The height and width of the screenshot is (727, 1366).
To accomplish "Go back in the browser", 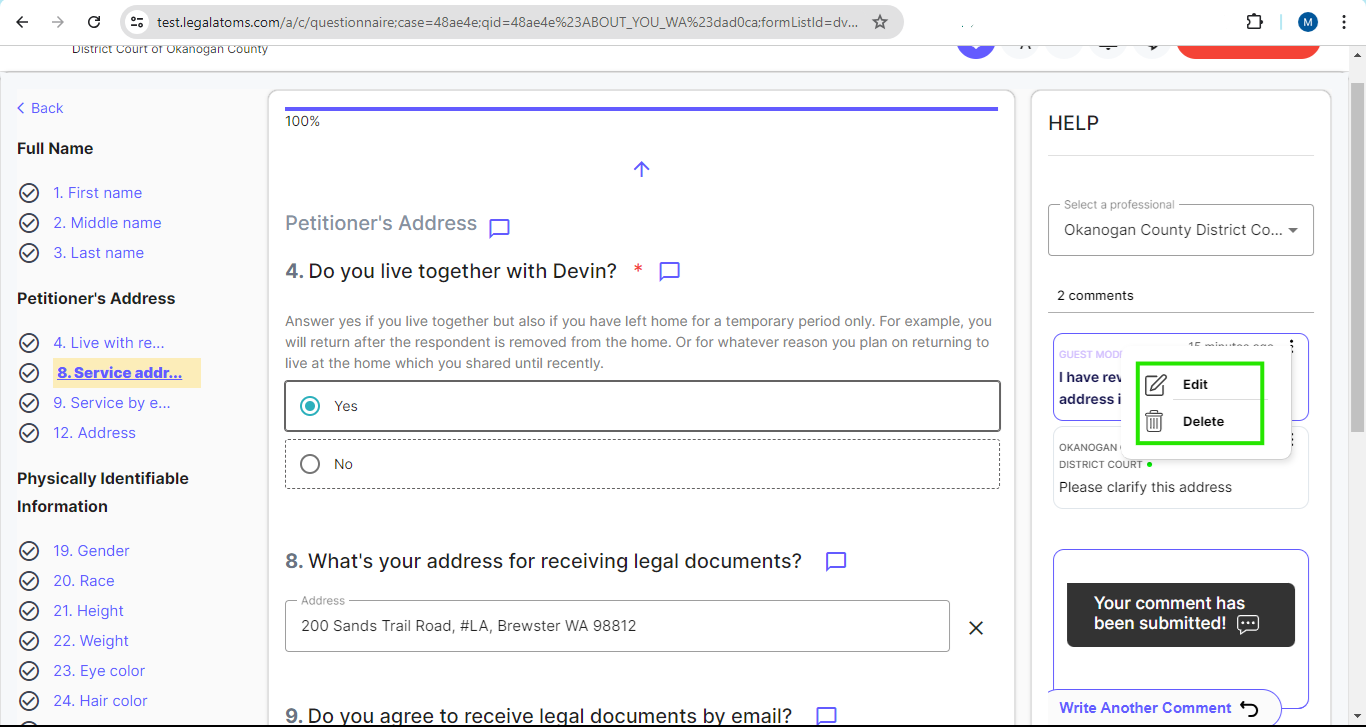I will [x=23, y=21].
